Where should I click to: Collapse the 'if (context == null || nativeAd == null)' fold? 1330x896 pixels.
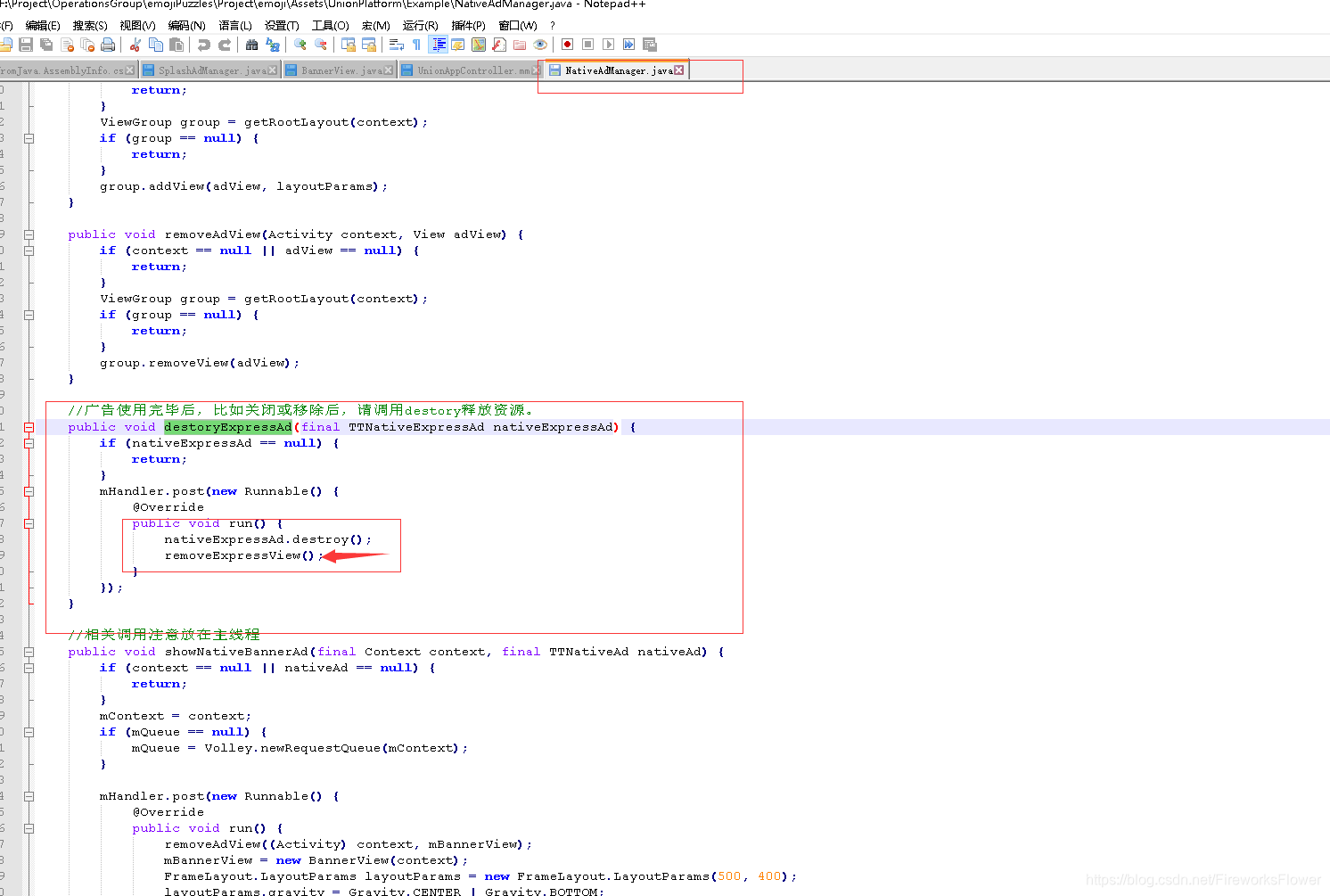pyautogui.click(x=29, y=668)
